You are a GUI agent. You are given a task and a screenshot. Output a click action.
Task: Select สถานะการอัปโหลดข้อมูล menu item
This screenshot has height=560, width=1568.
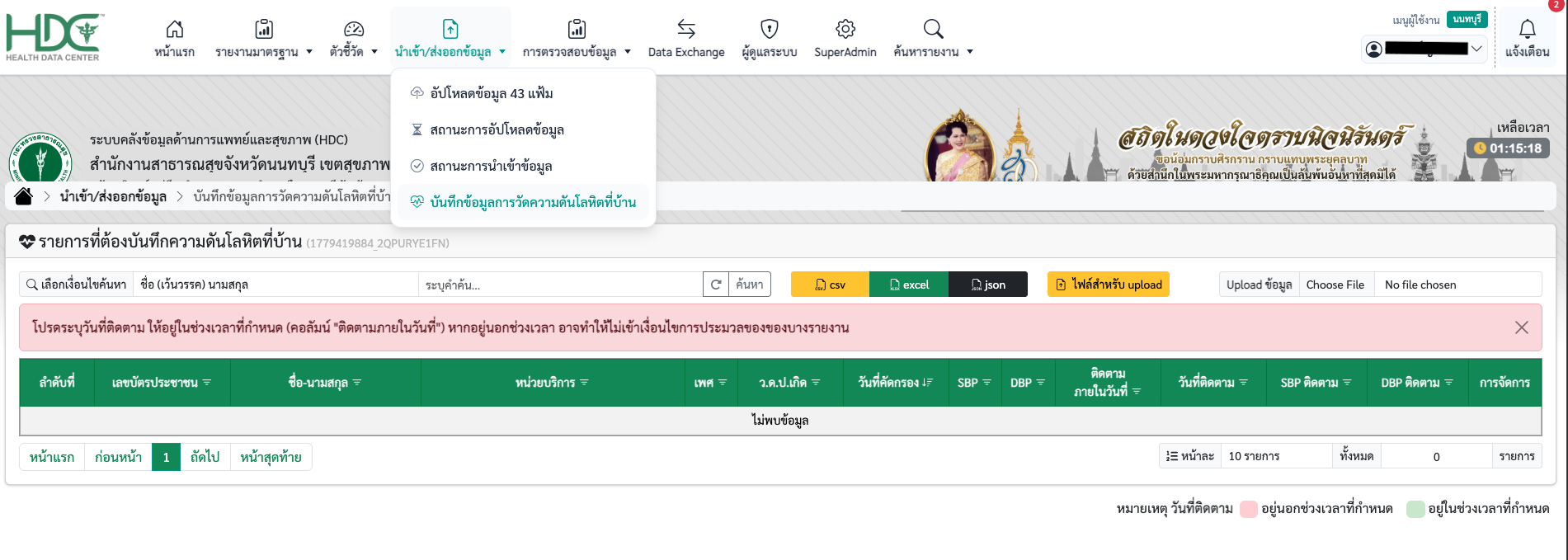(523, 129)
